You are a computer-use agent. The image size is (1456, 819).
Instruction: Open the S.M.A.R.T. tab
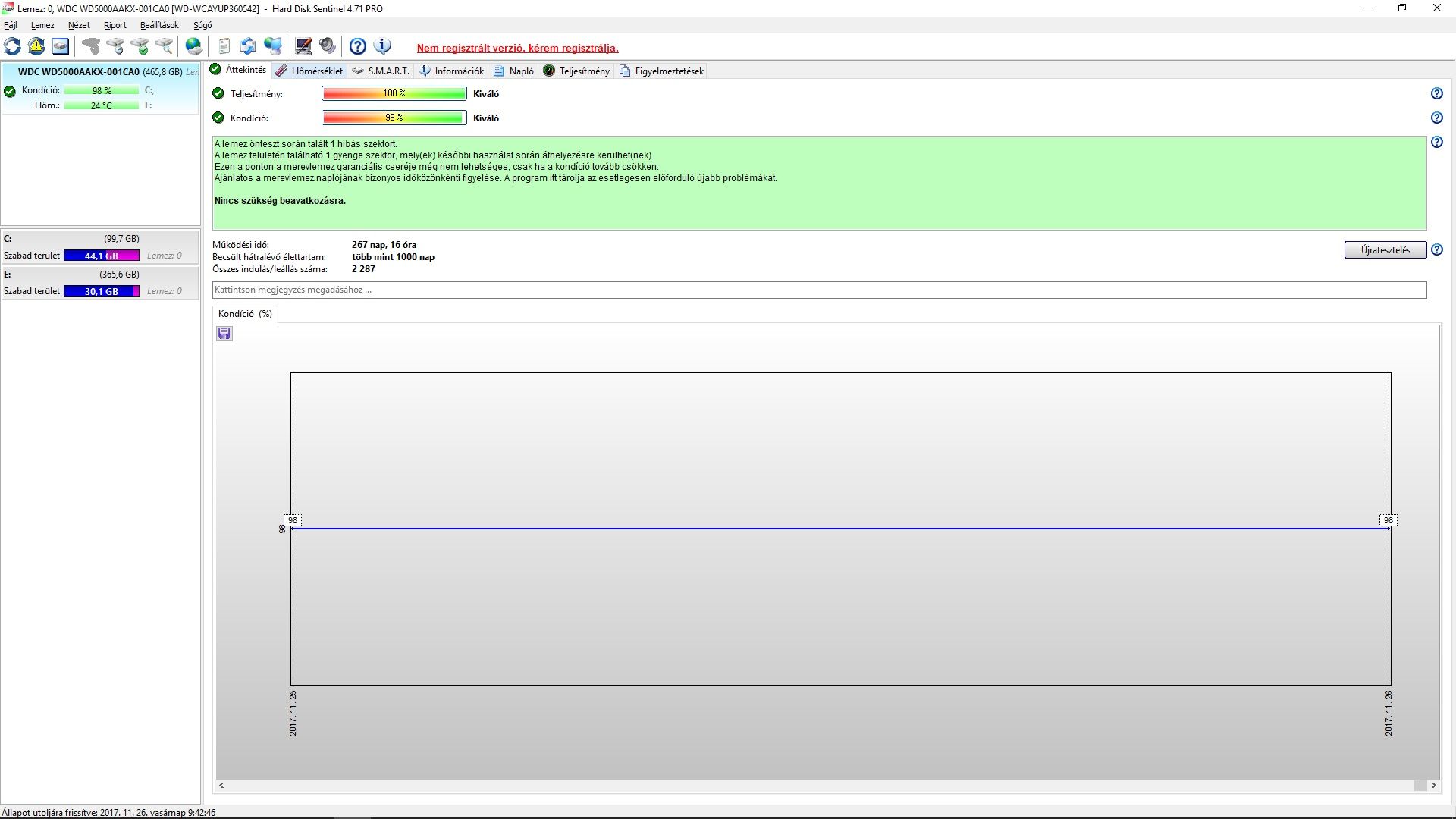(381, 71)
